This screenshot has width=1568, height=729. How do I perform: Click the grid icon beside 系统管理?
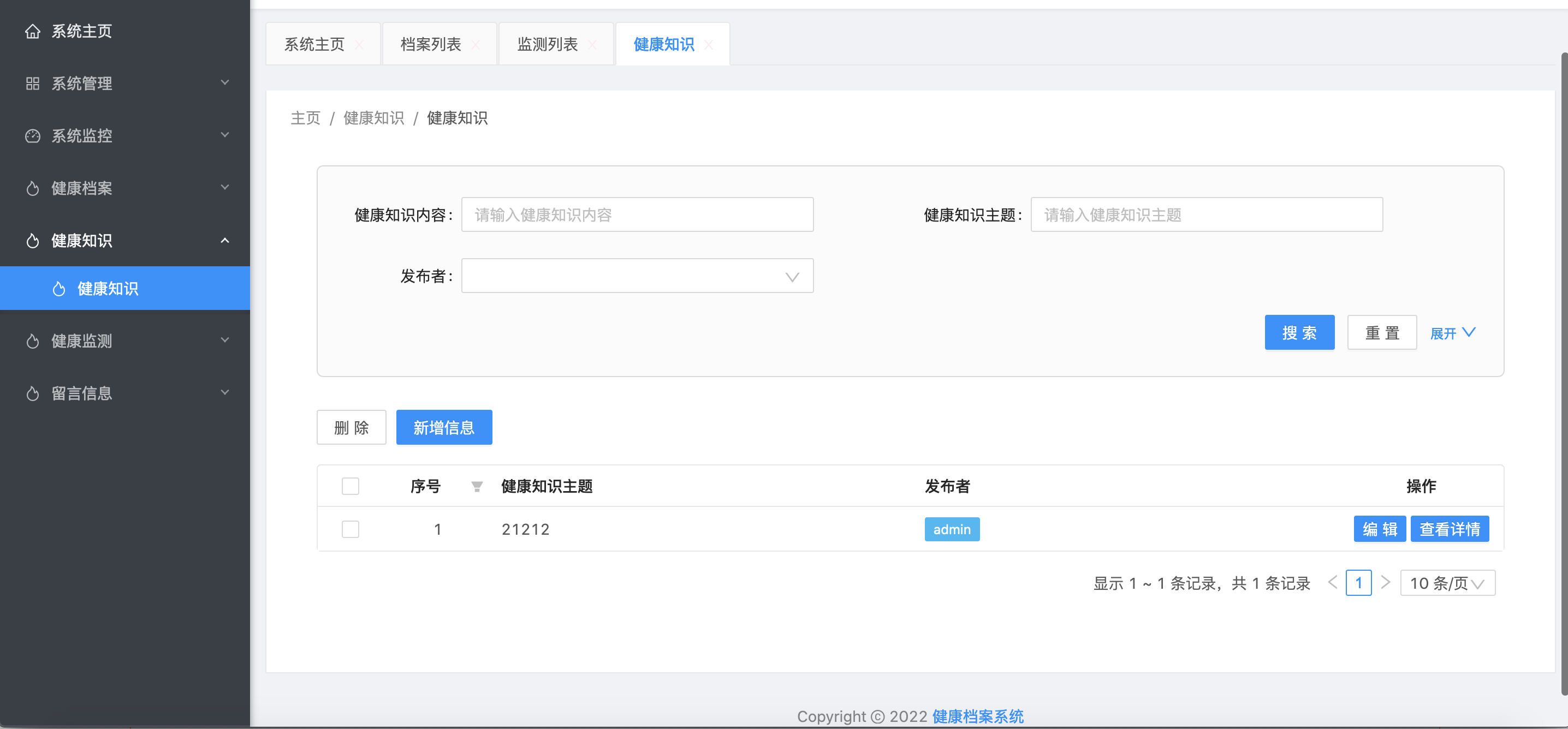[32, 83]
